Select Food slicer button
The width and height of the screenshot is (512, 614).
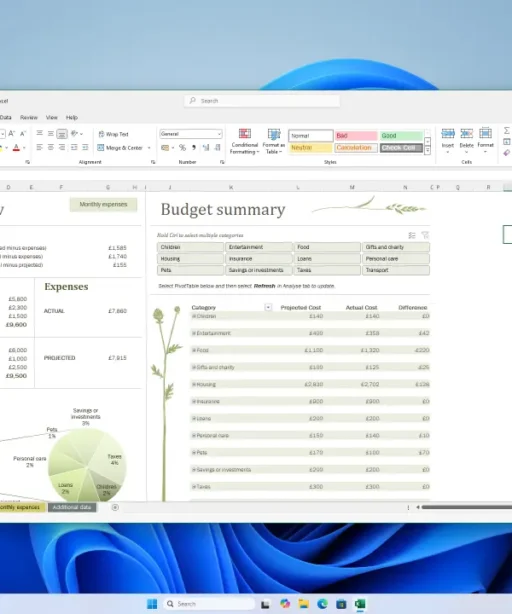(327, 247)
